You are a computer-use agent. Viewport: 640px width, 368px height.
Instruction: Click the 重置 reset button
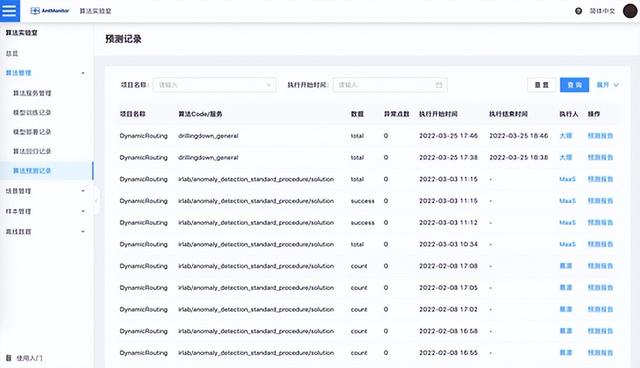(541, 85)
